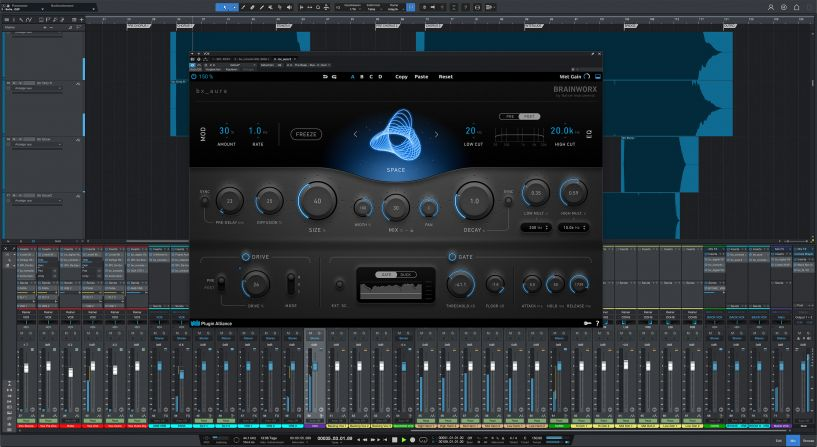This screenshot has width=817, height=447.
Task: Click the High Mult knob
Action: [x=573, y=192]
